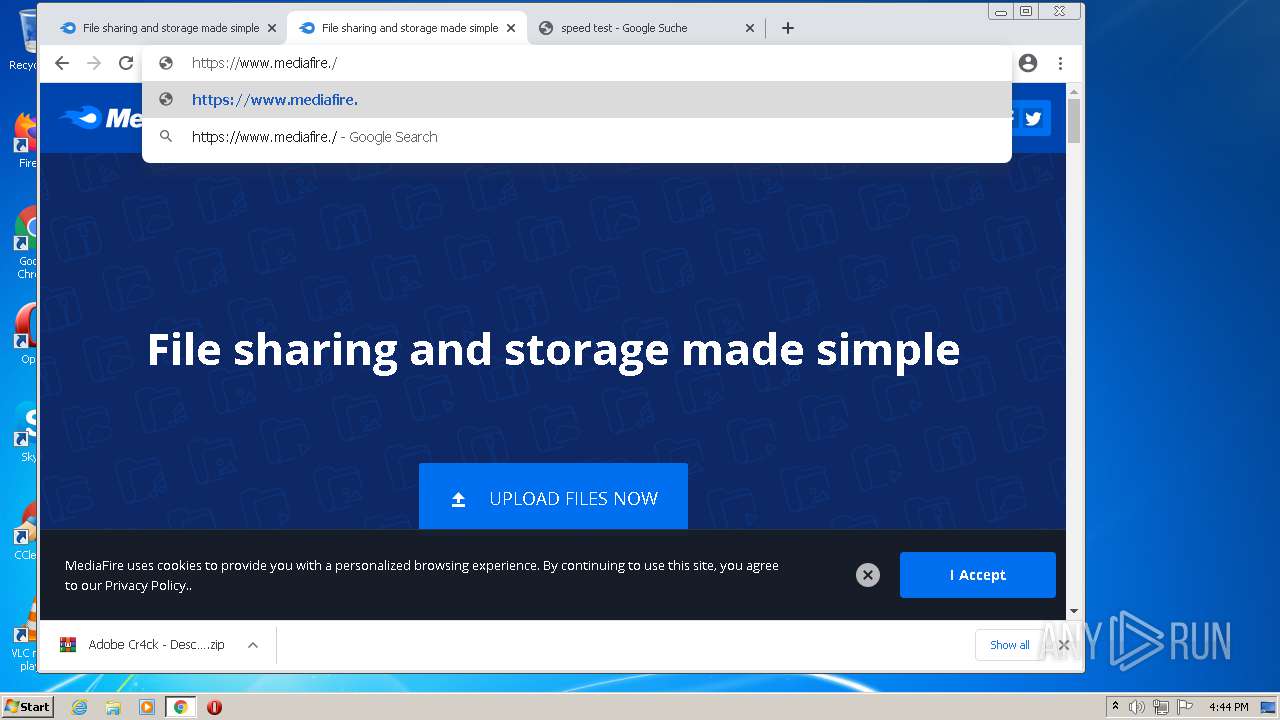Choose the https://www.mediafire. URL suggestion
Screen dimensions: 1280x720
point(577,100)
